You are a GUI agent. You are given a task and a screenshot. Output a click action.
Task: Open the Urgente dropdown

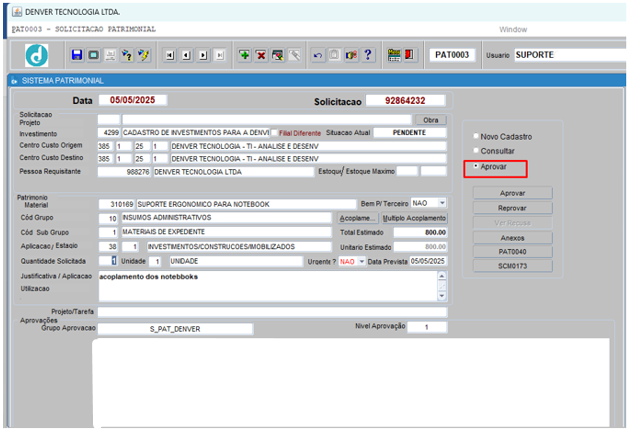tap(362, 261)
